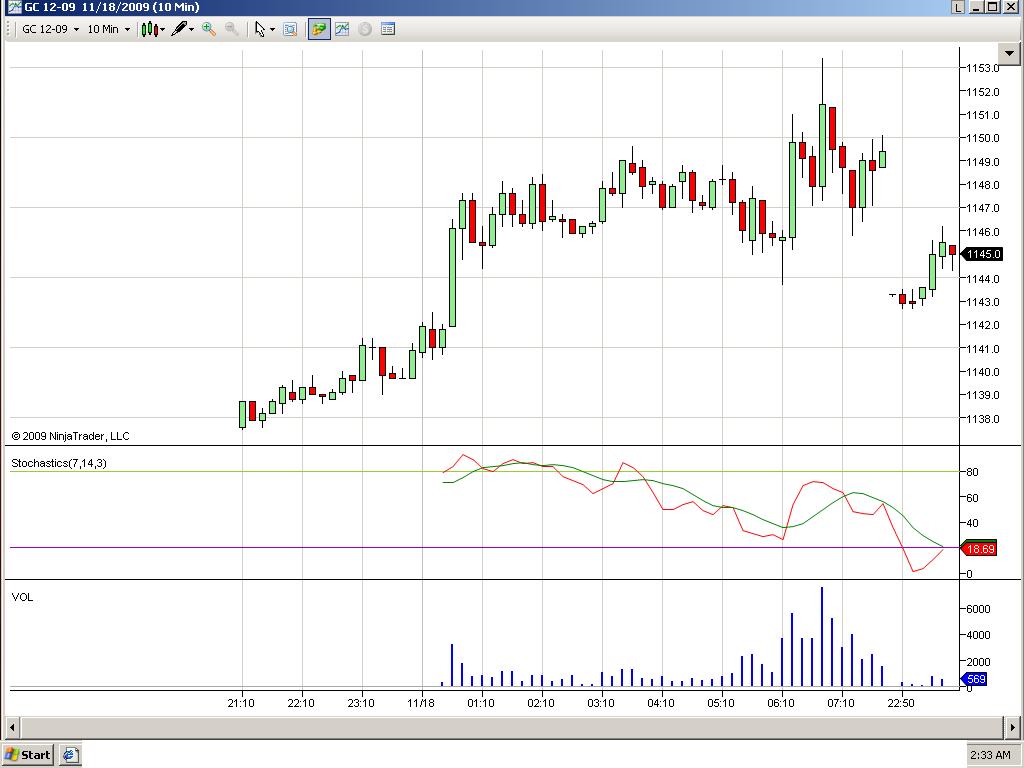Image resolution: width=1024 pixels, height=768 pixels.
Task: Open the 10 Min interval dropdown
Action: point(108,29)
